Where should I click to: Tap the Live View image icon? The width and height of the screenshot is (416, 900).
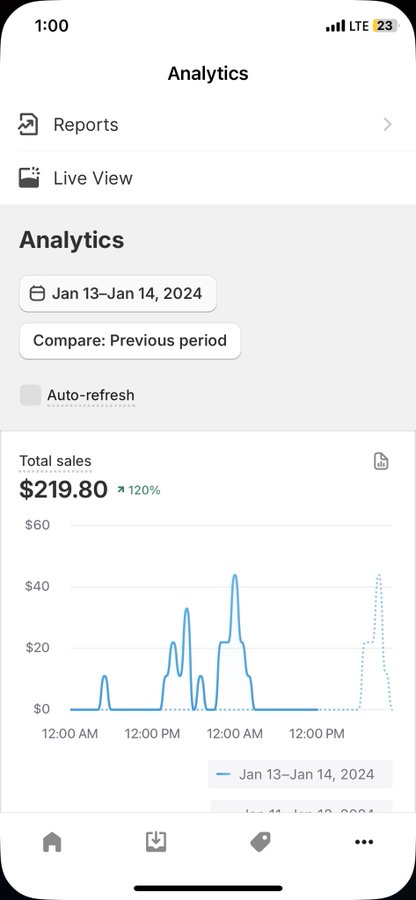point(29,177)
